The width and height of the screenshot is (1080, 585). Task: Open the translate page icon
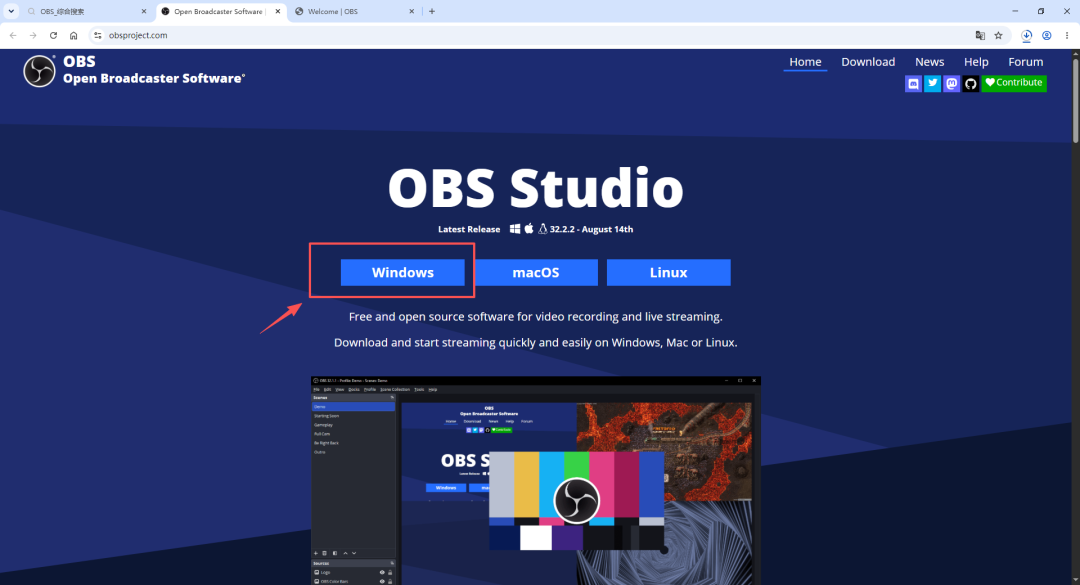tap(980, 35)
